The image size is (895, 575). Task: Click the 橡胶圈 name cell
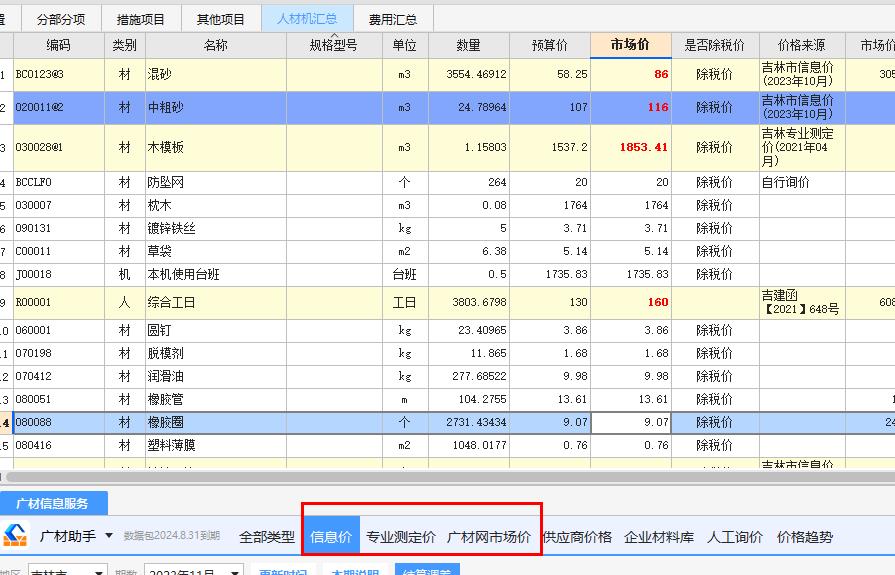pos(216,423)
